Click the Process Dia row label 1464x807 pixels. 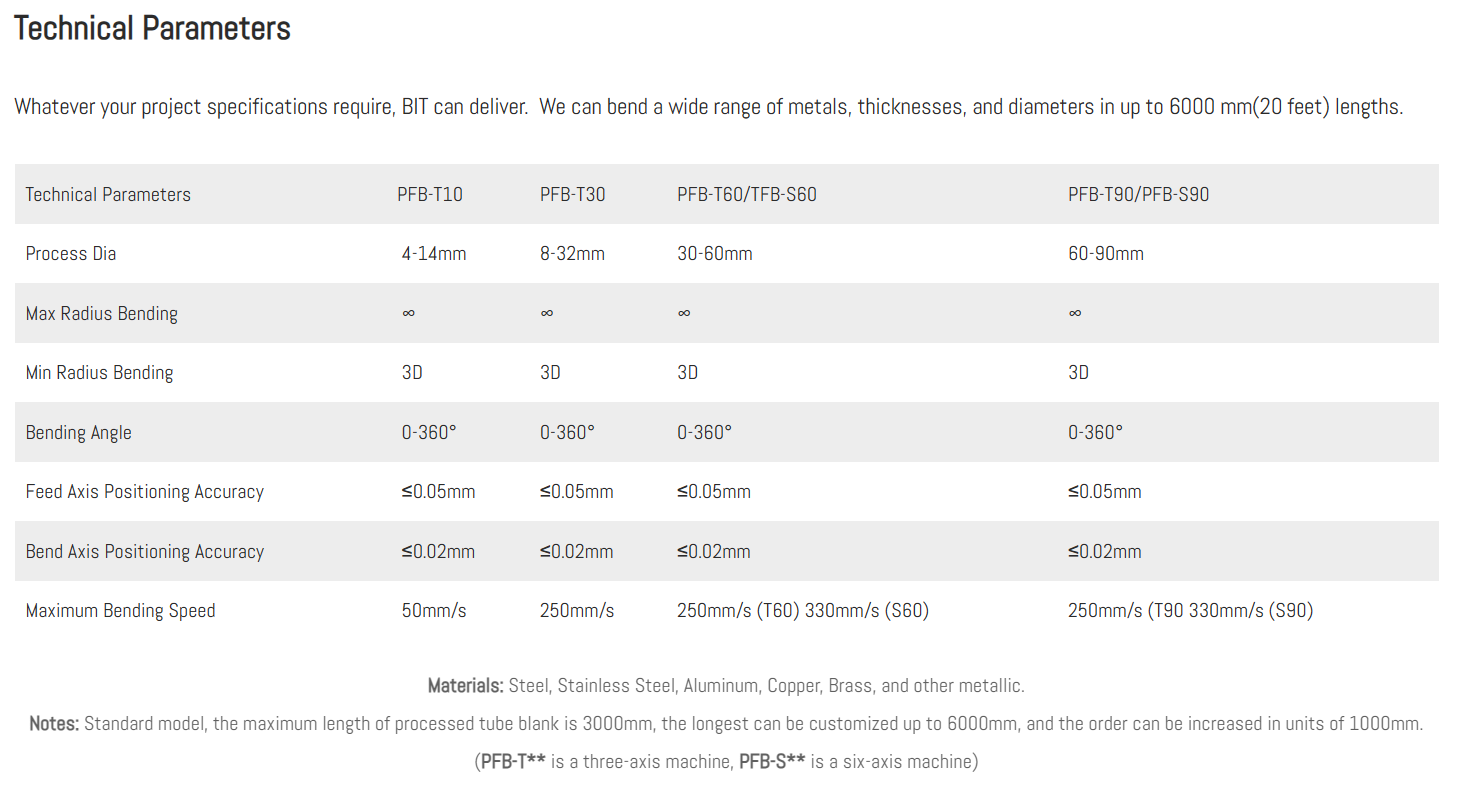71,254
